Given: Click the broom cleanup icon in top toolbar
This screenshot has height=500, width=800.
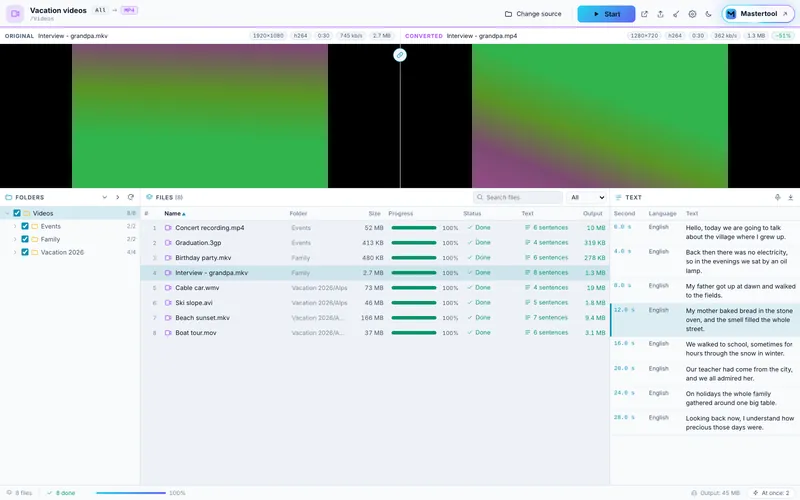Looking at the screenshot, I should [x=676, y=14].
